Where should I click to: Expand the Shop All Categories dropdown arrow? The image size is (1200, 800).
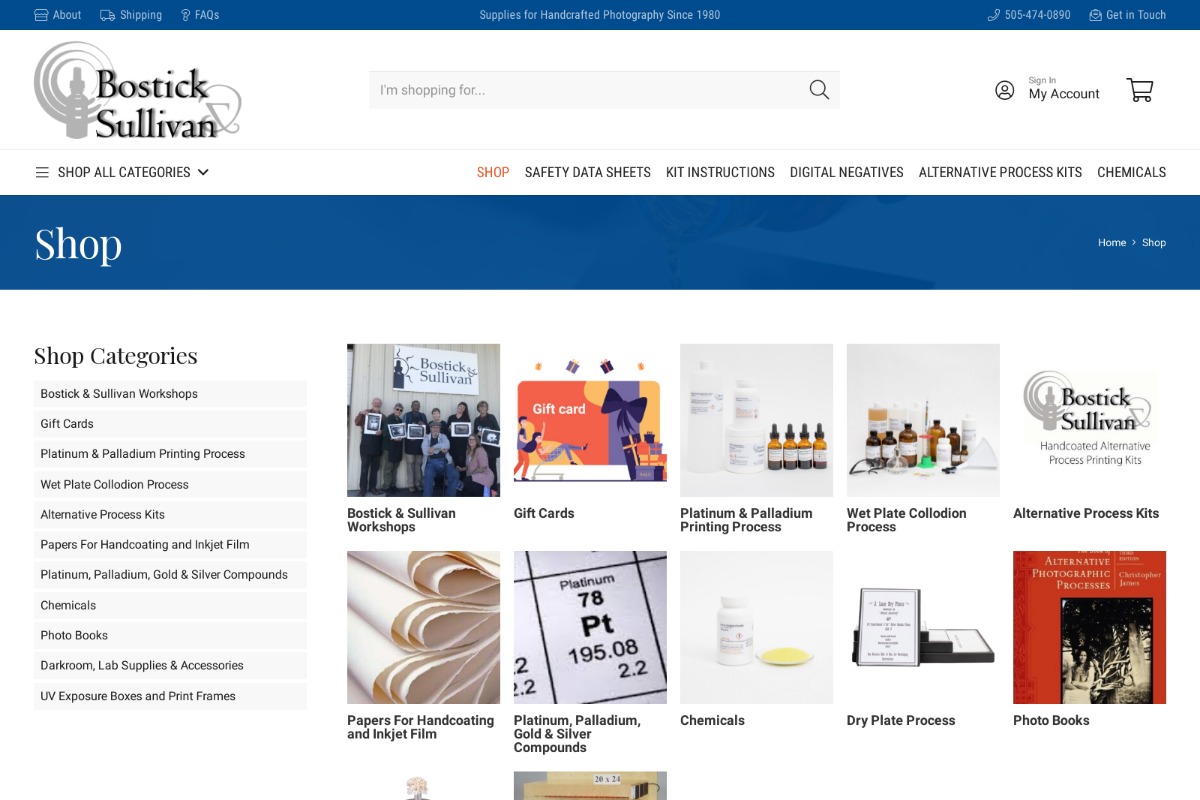click(203, 172)
